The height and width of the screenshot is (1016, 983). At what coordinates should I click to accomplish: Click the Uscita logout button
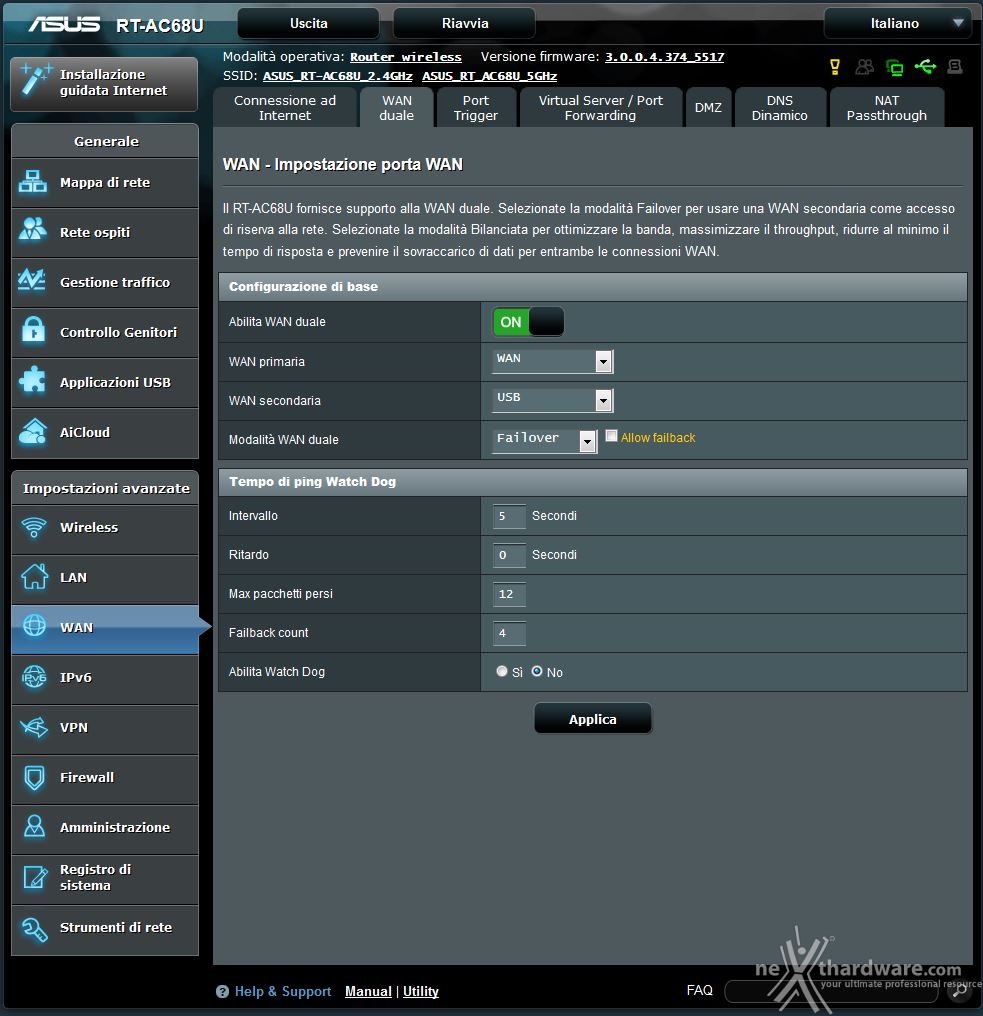coord(308,23)
